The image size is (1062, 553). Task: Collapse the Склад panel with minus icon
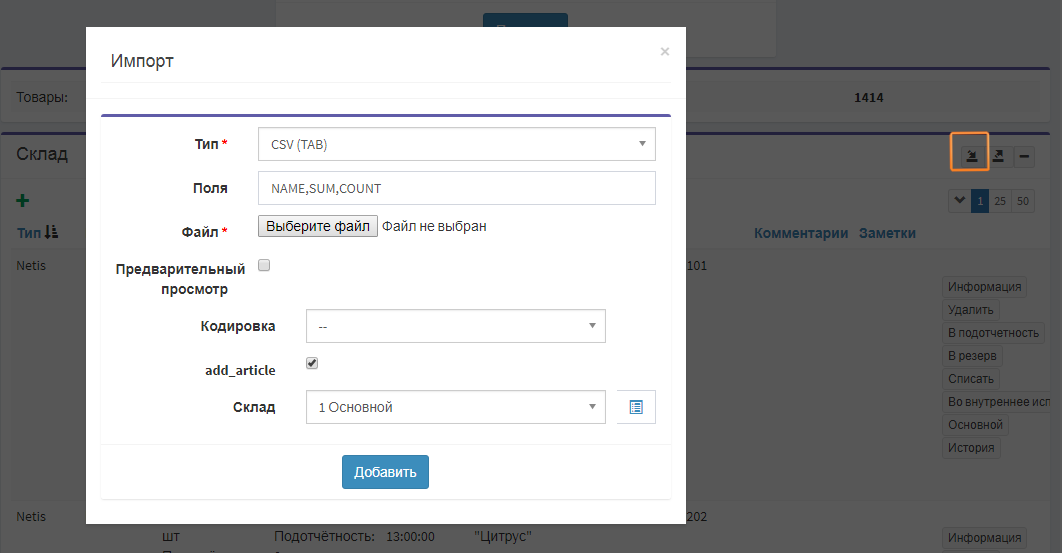pos(1025,156)
